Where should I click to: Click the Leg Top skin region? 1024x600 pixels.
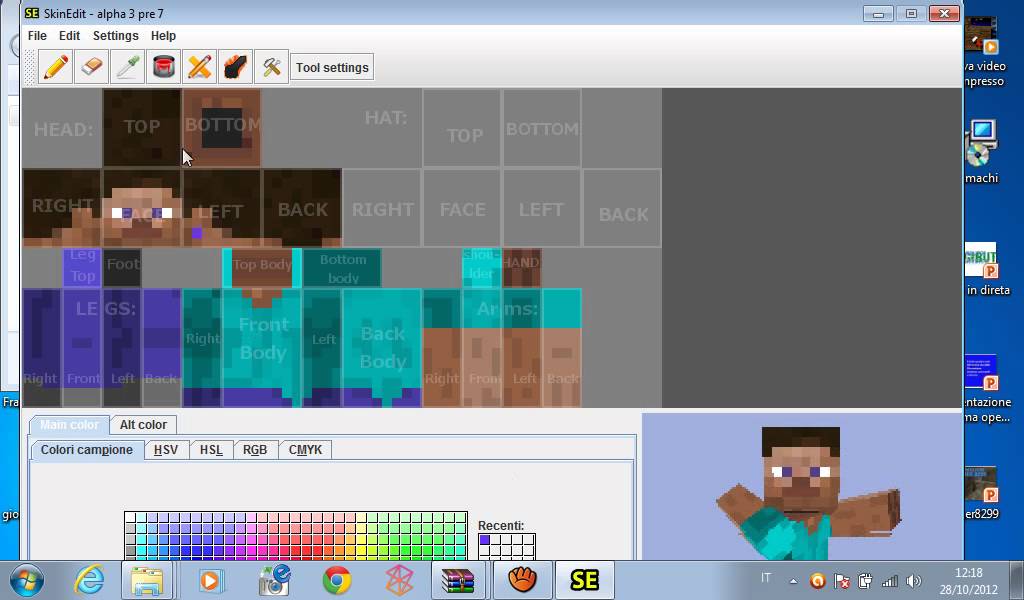(82, 268)
